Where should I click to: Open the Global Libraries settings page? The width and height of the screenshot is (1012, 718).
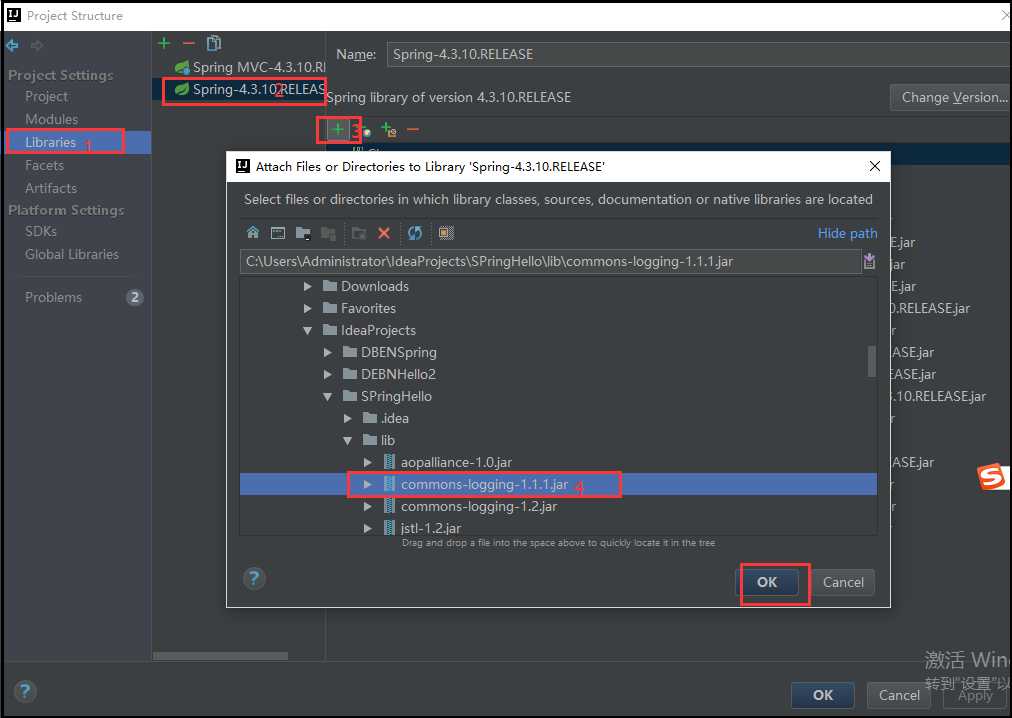72,254
